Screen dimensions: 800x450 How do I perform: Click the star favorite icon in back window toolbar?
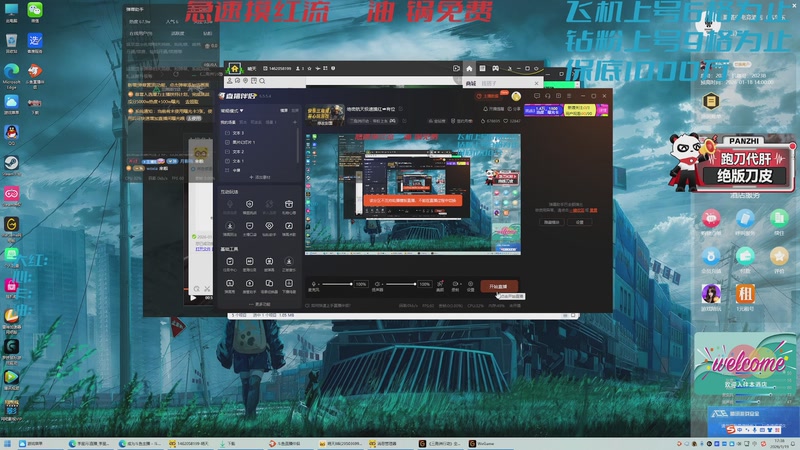[x=309, y=68]
